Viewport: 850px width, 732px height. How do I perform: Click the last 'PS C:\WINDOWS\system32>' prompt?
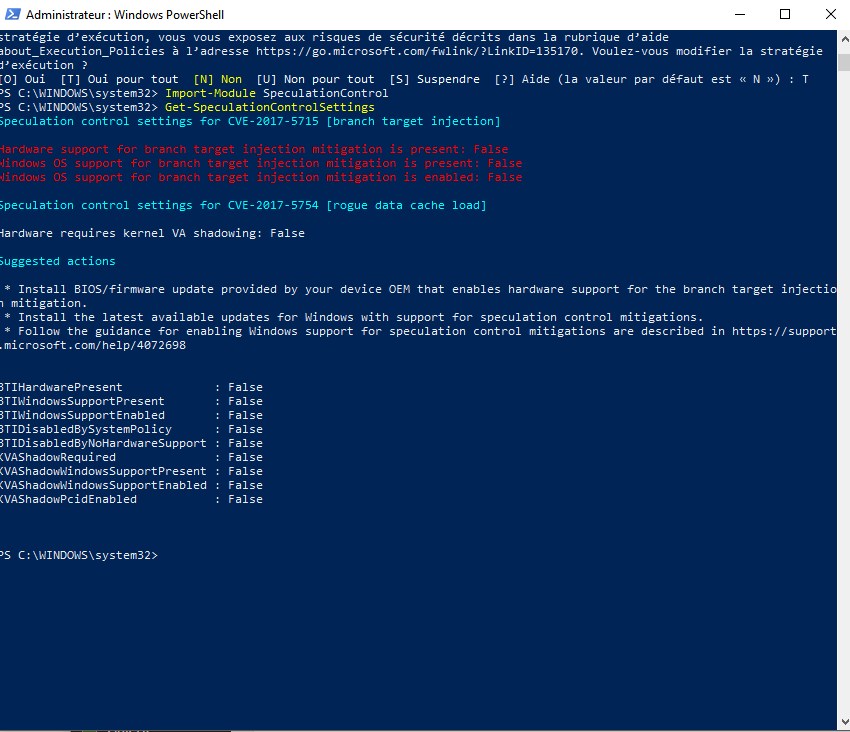pyautogui.click(x=79, y=556)
